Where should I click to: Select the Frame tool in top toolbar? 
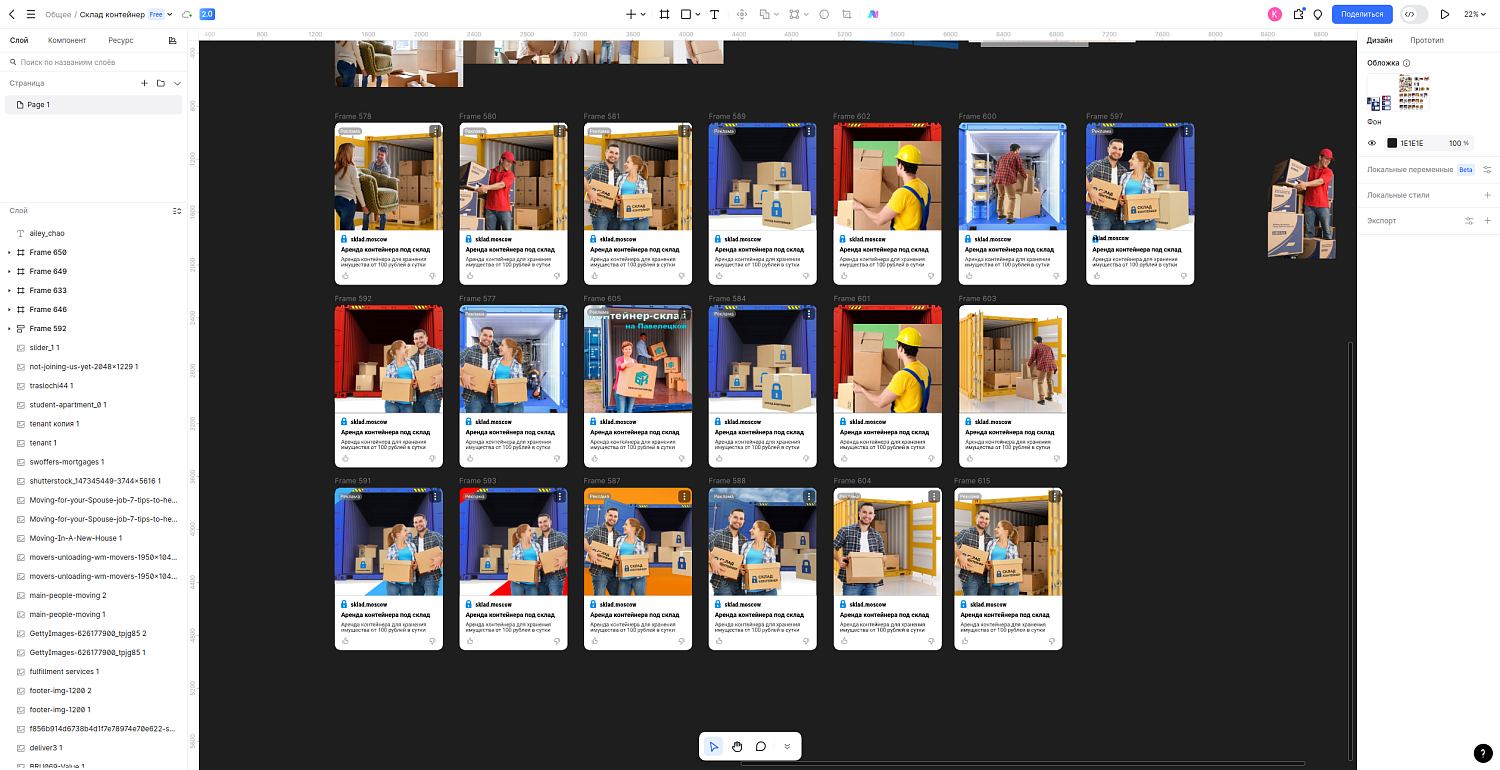pos(663,14)
